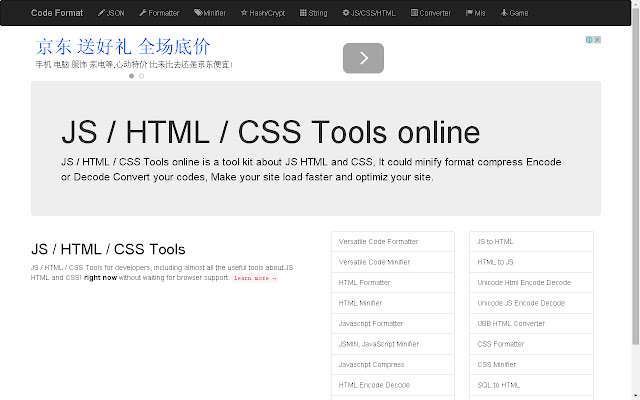Image resolution: width=640 pixels, height=400 pixels.
Task: Open the Hash/Crypt menu
Action: (x=263, y=13)
